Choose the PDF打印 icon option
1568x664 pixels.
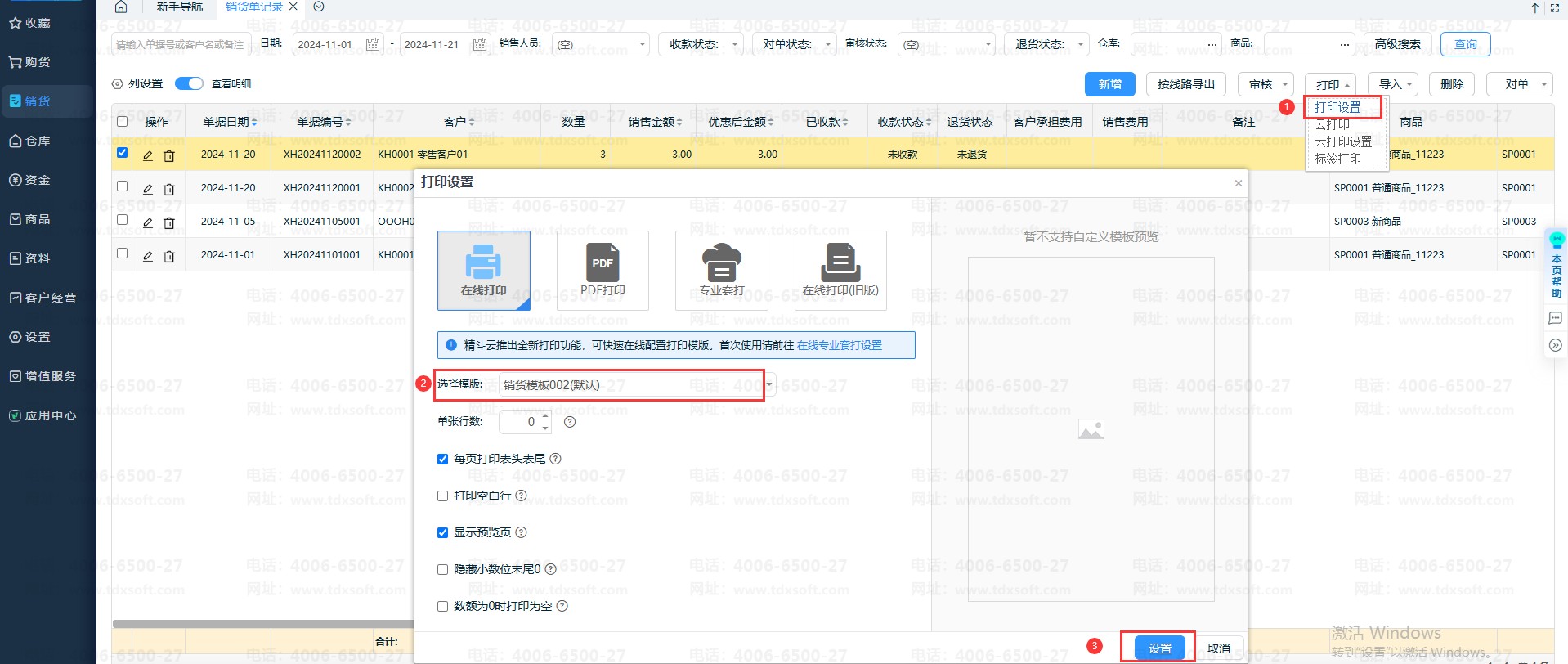[x=603, y=262]
